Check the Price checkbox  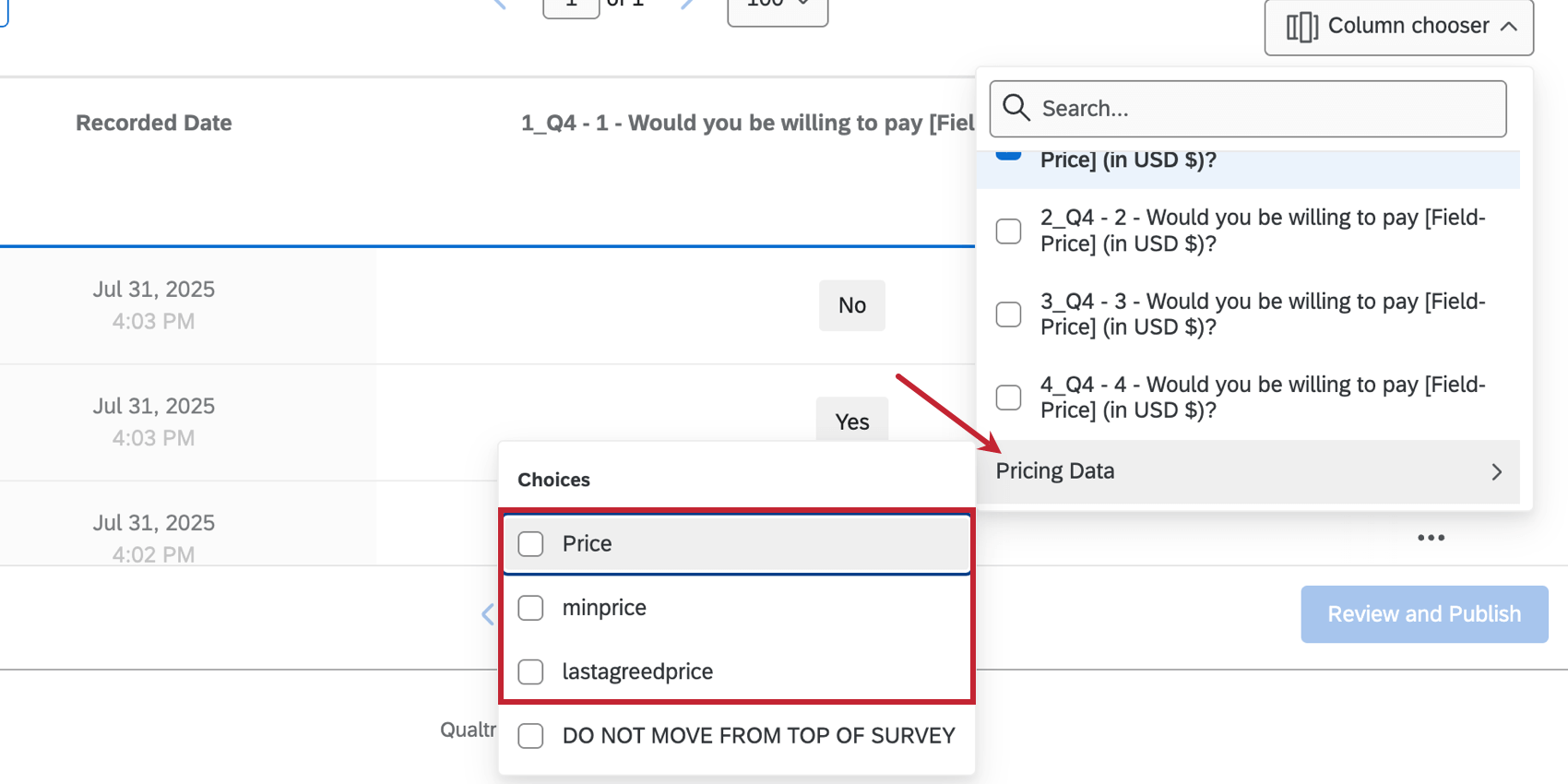coord(530,544)
